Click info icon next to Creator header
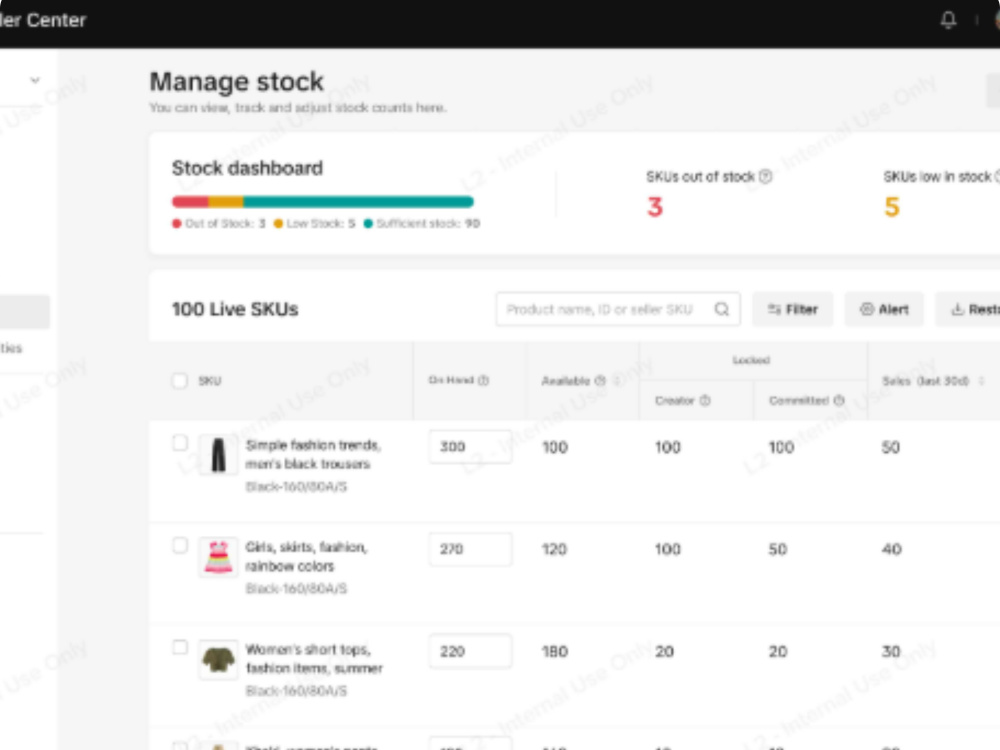This screenshot has width=1000, height=750. (705, 401)
